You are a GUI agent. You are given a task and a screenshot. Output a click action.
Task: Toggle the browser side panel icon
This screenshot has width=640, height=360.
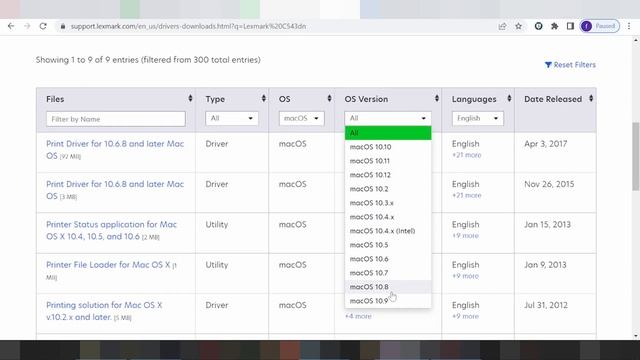coord(570,26)
